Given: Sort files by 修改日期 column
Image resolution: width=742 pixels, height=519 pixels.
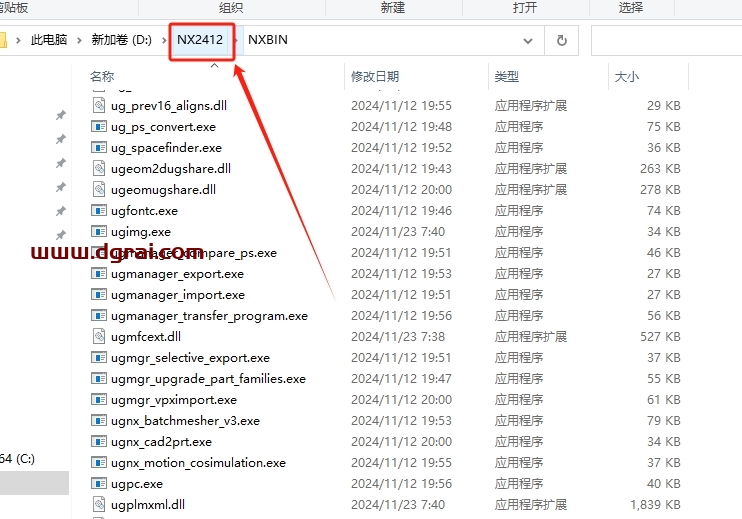Looking at the screenshot, I should click(375, 76).
